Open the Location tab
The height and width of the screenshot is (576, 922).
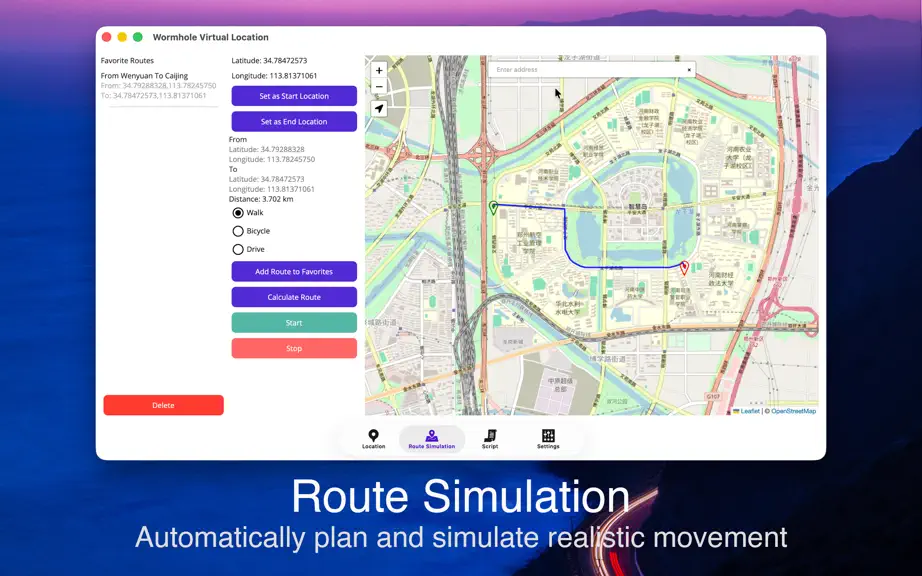click(x=373, y=439)
